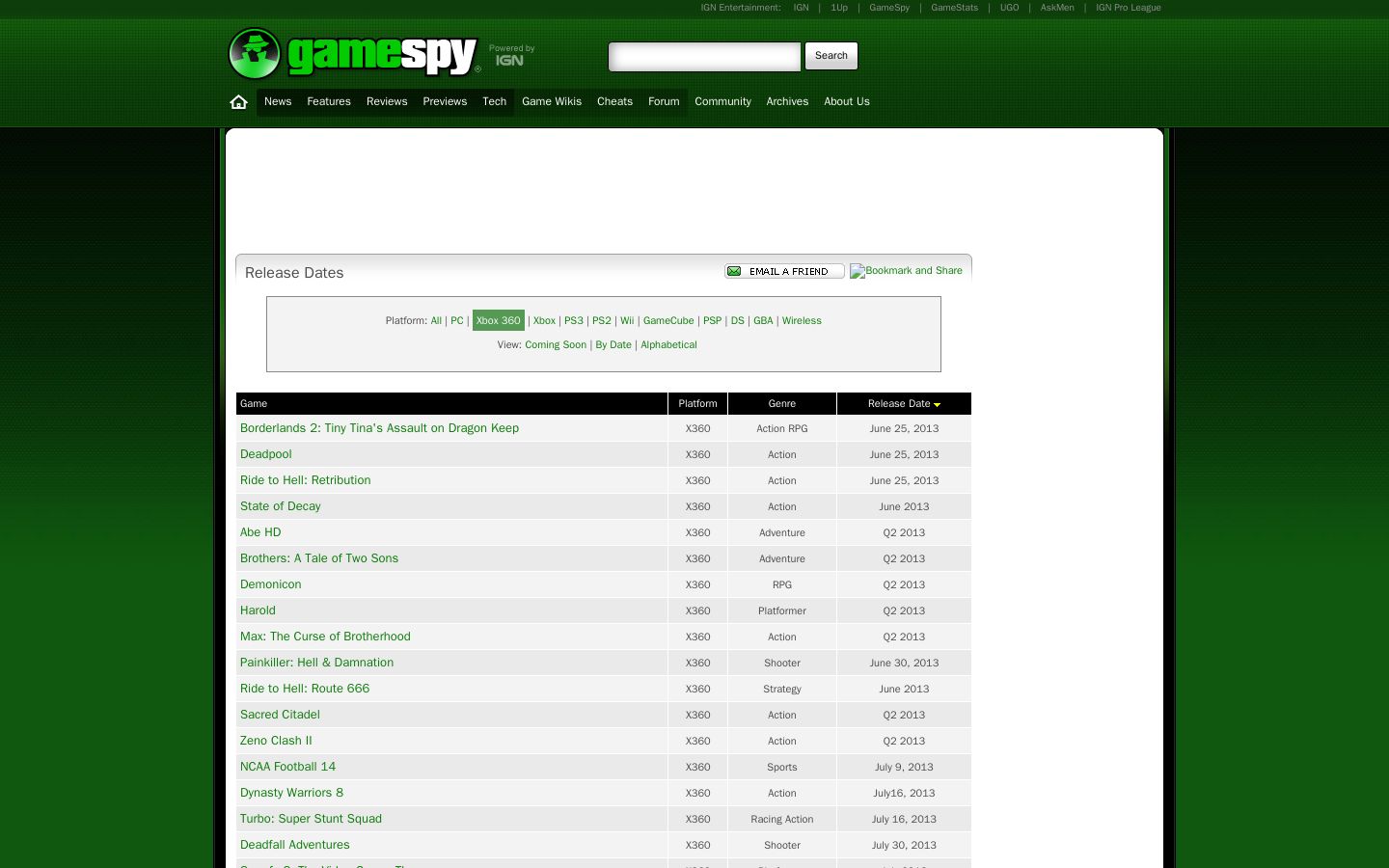Filter platform by PS2
The width and height of the screenshot is (1389, 868).
[x=602, y=321]
